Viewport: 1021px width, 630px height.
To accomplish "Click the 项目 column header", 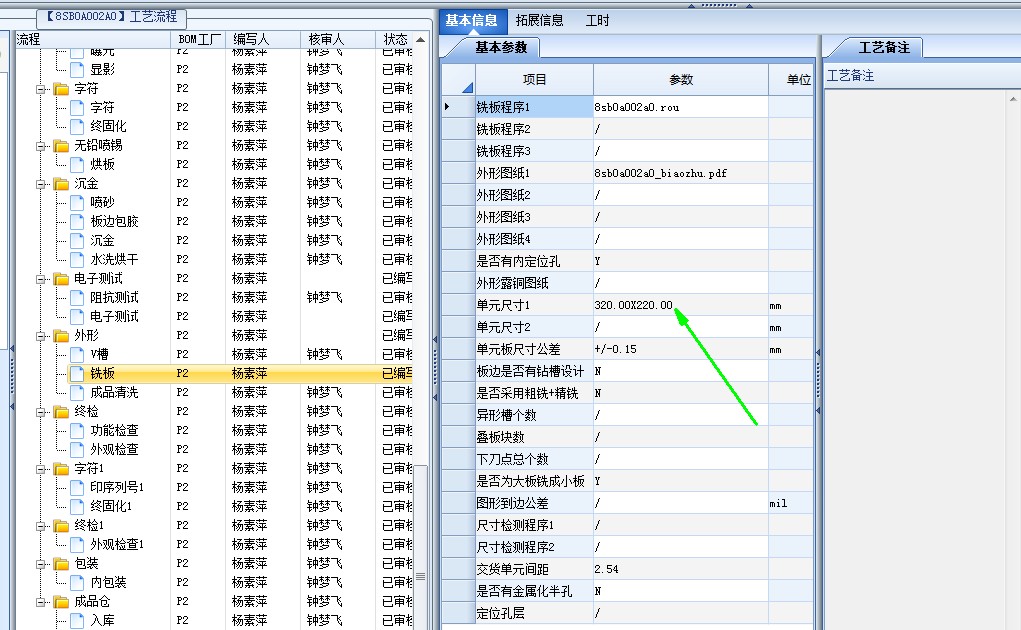I will click(534, 79).
